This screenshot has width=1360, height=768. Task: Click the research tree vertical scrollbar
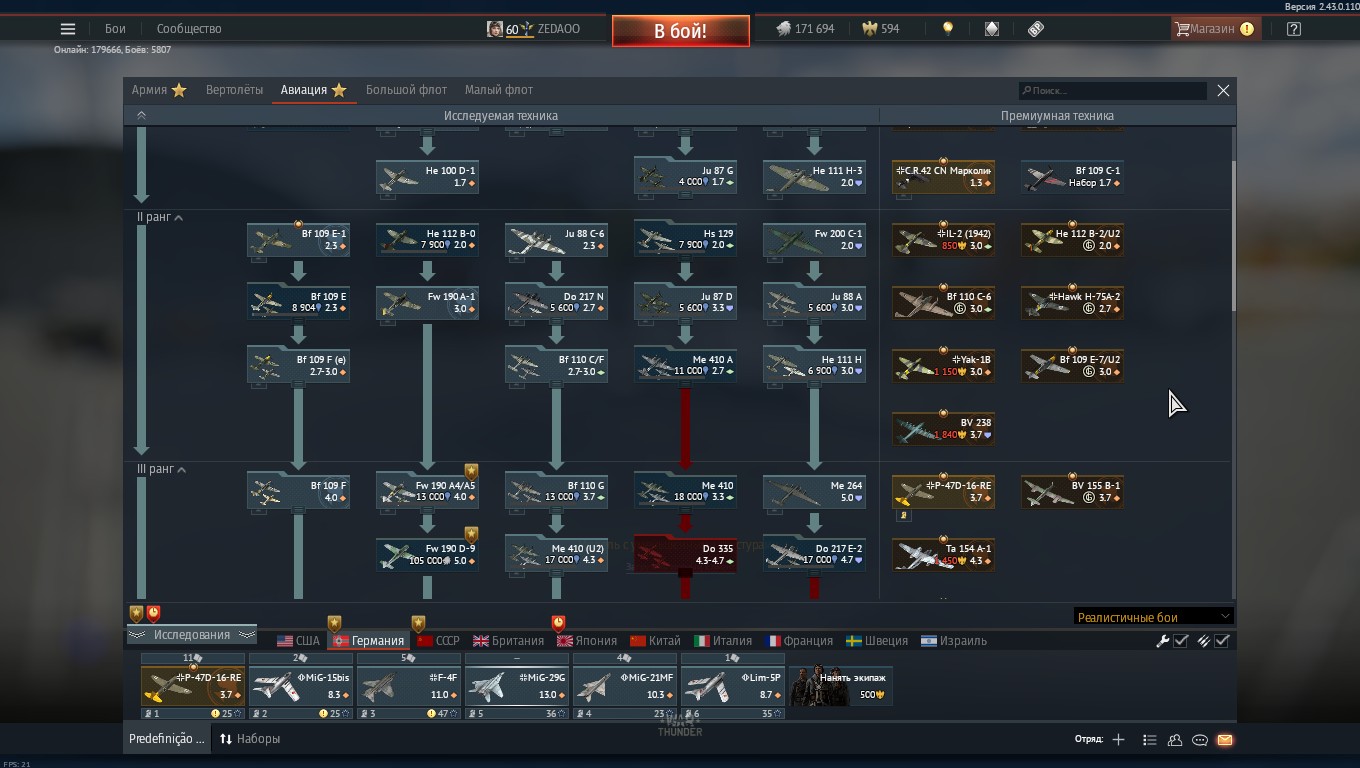pyautogui.click(x=1233, y=235)
